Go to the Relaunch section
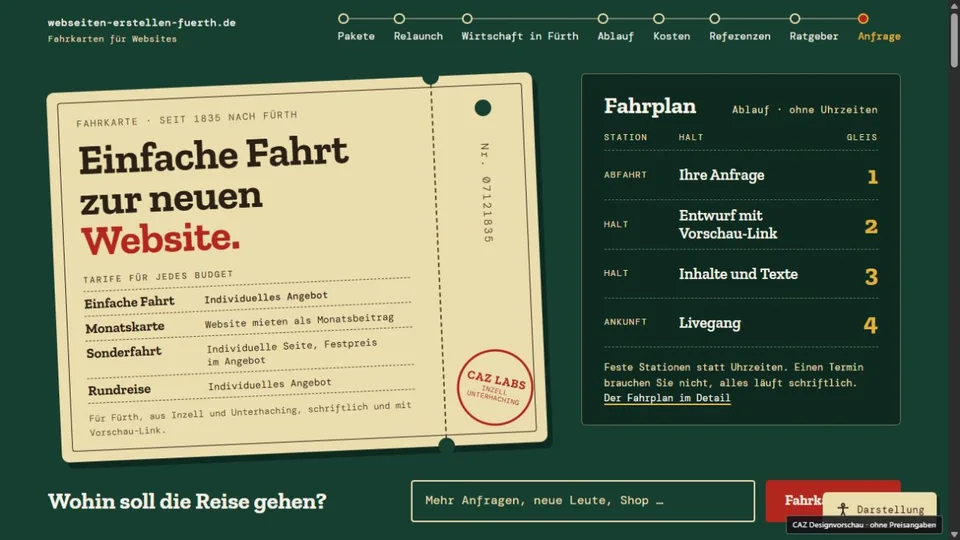This screenshot has height=540, width=960. pyautogui.click(x=418, y=36)
